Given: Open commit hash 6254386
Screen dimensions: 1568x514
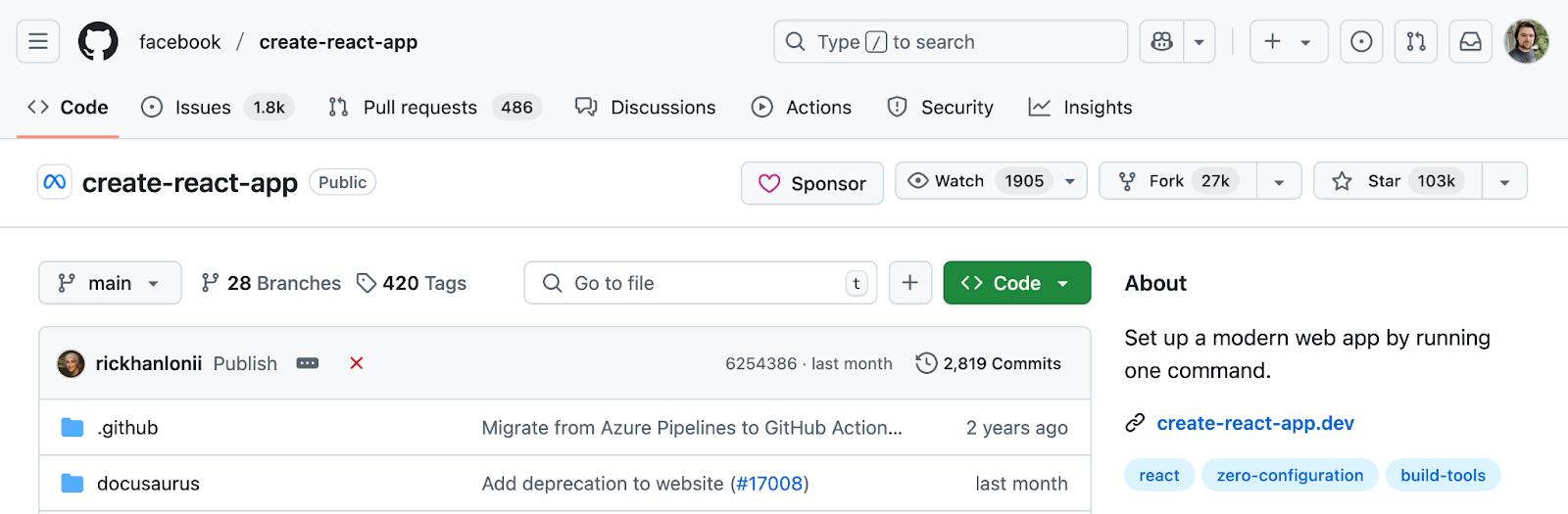Looking at the screenshot, I should (760, 363).
